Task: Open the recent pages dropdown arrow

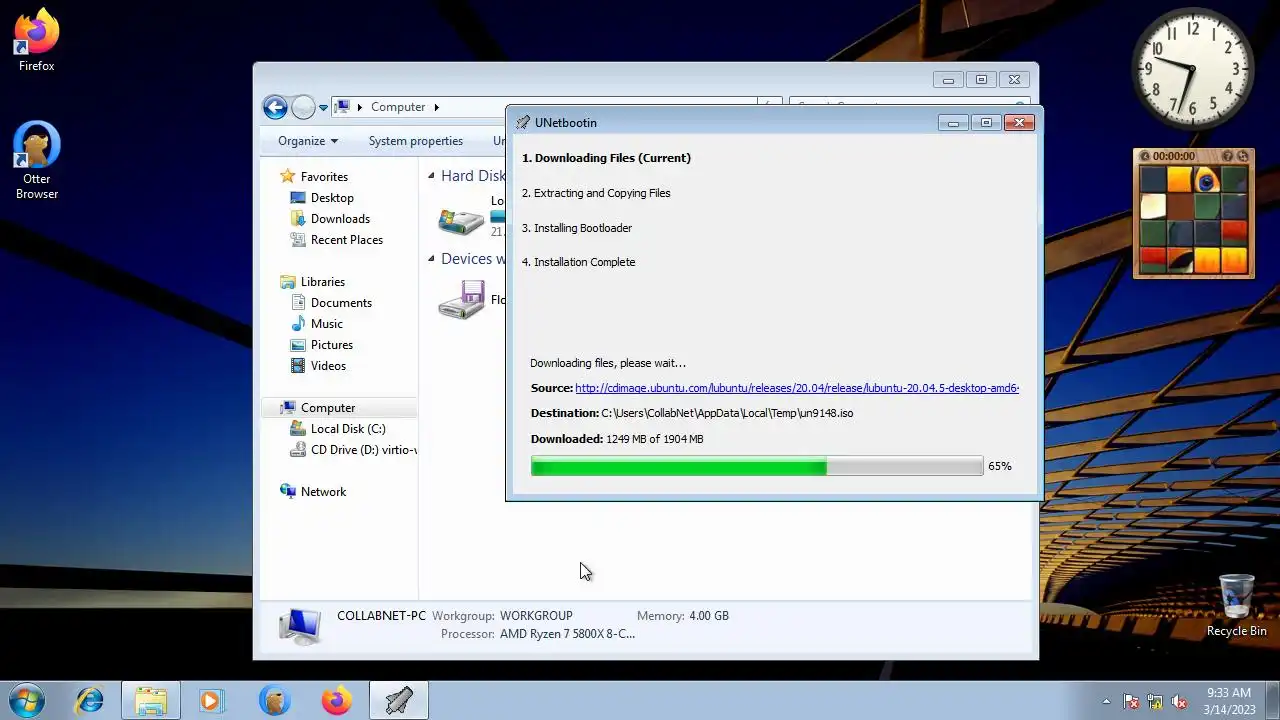Action: (323, 108)
